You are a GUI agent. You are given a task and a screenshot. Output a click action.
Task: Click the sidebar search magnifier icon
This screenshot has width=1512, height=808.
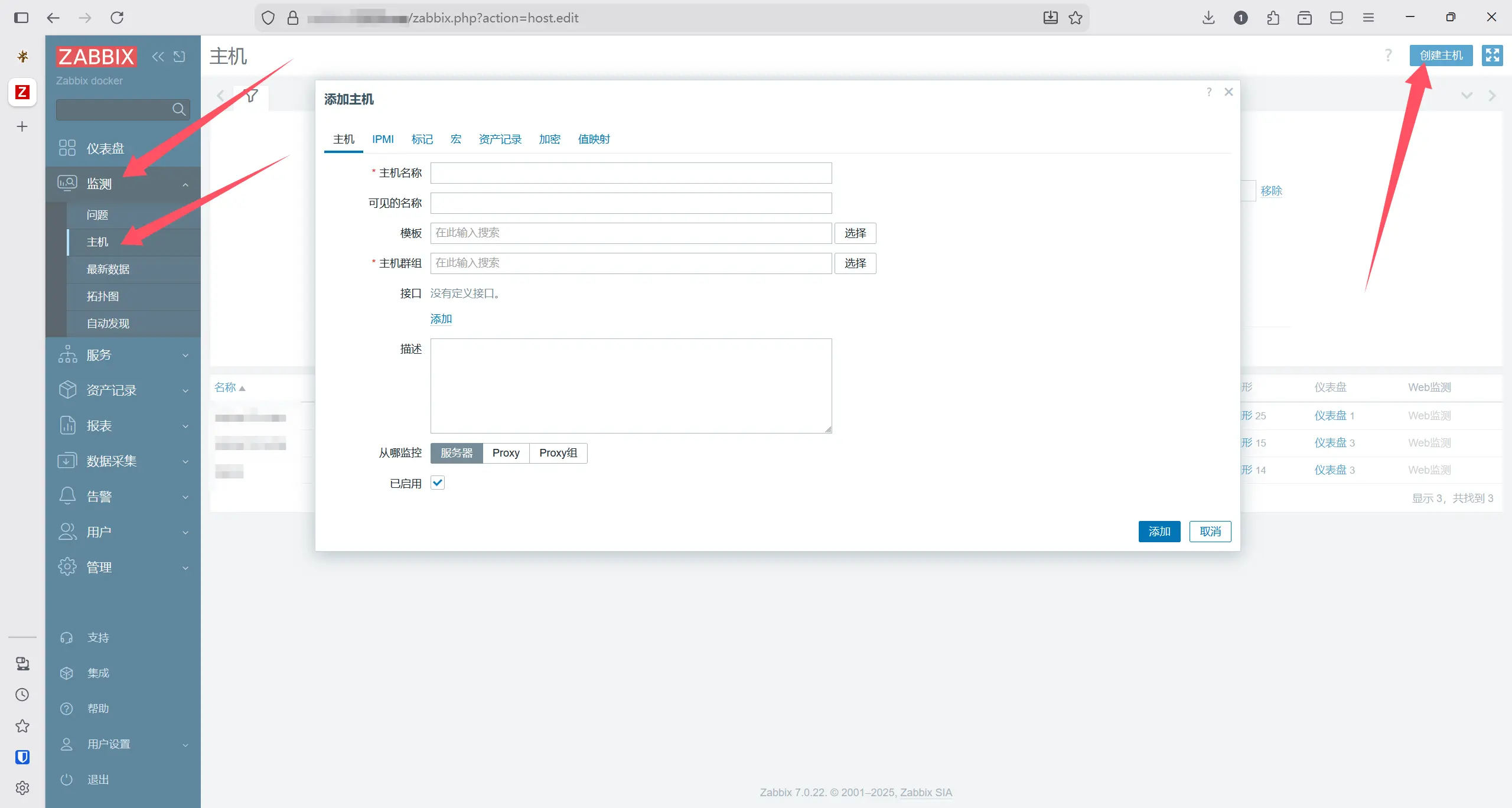(178, 109)
